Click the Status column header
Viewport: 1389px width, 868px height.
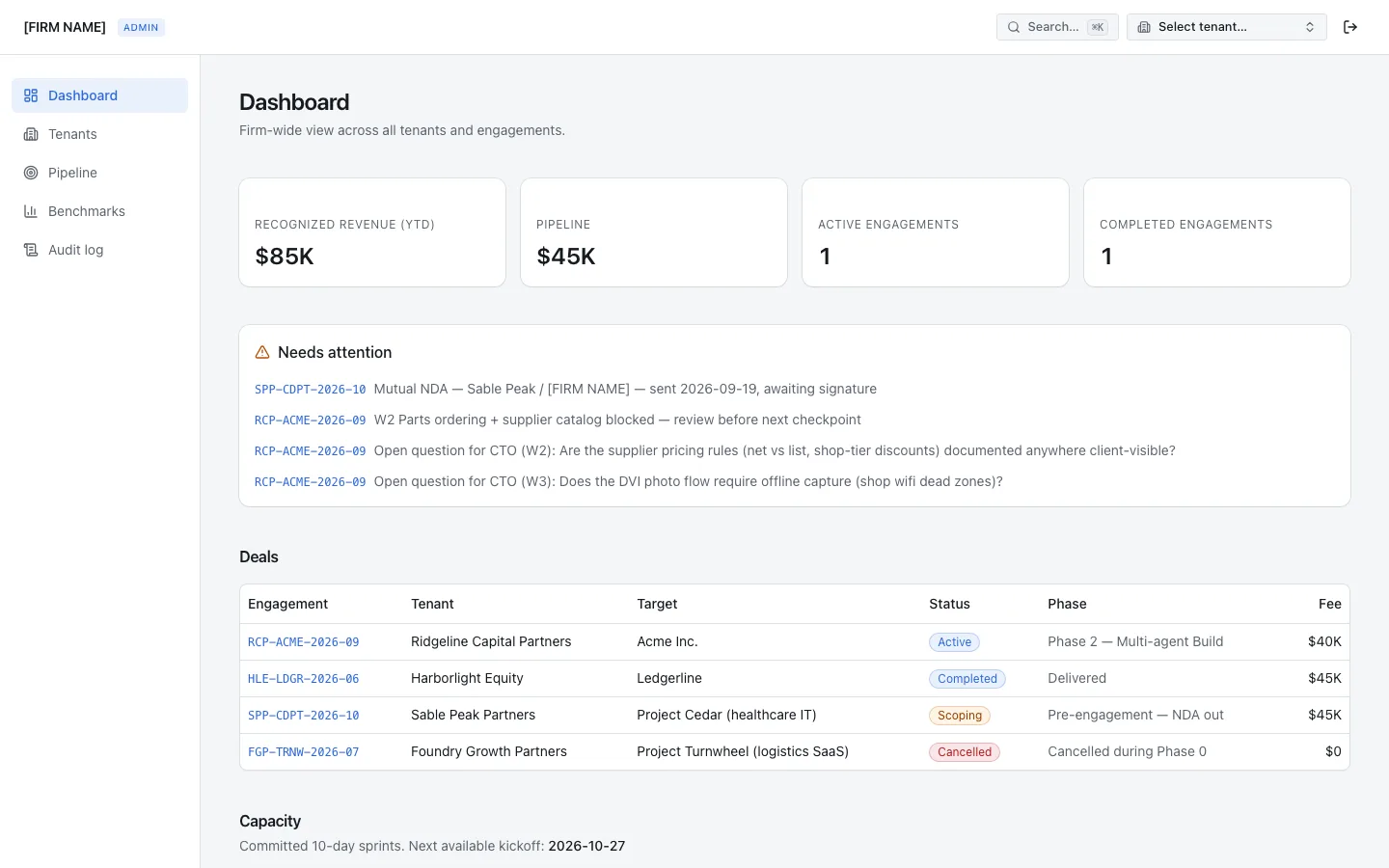click(x=949, y=604)
